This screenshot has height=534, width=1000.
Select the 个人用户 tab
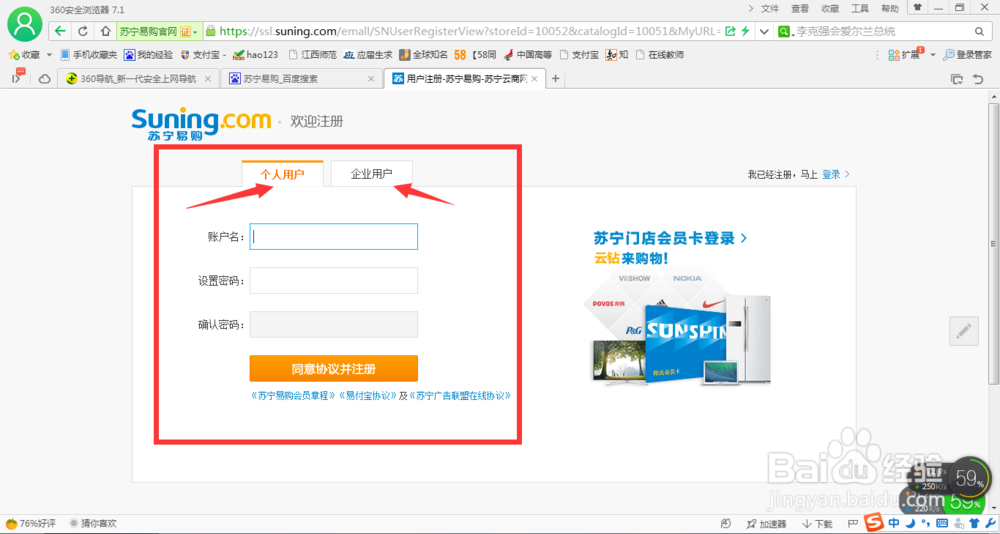[x=283, y=174]
